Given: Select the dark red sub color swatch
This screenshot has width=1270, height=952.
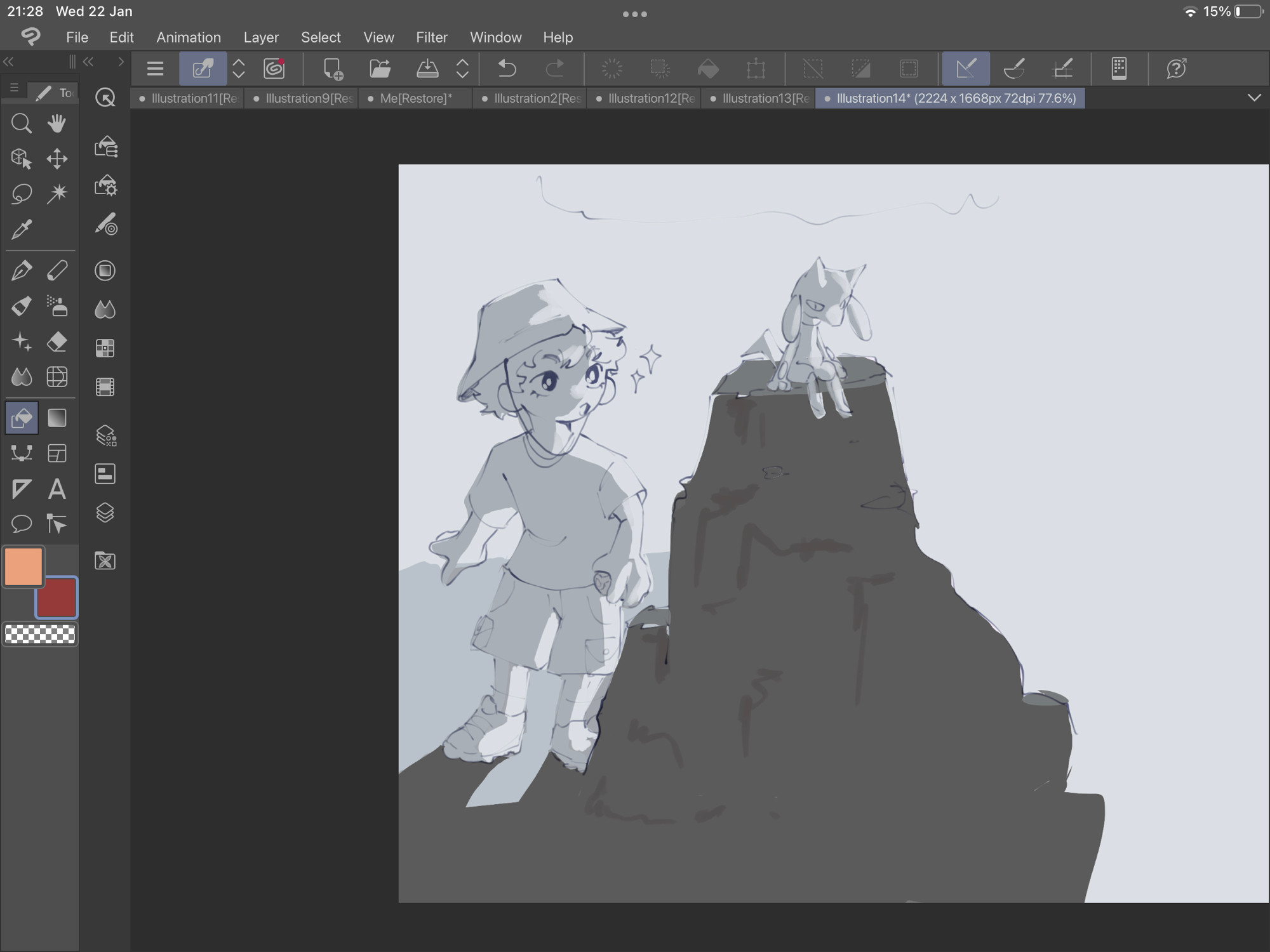Looking at the screenshot, I should [x=57, y=597].
